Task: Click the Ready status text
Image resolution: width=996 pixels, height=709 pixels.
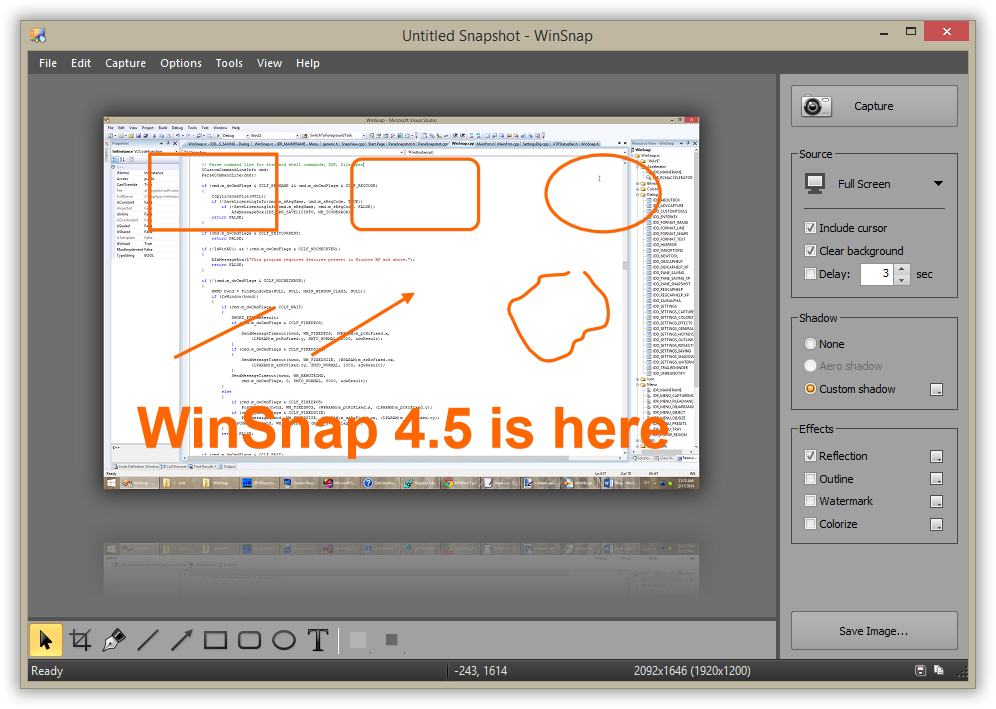Action: [x=47, y=671]
